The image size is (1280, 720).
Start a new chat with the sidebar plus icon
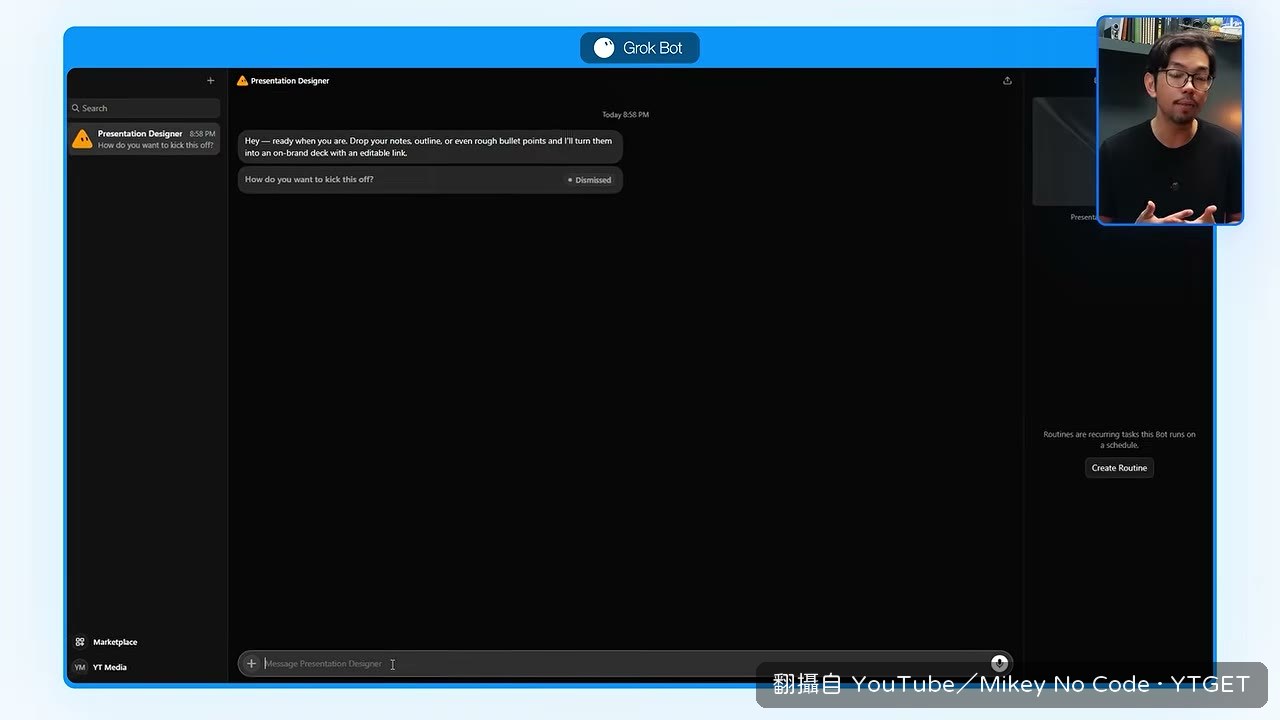coord(210,81)
